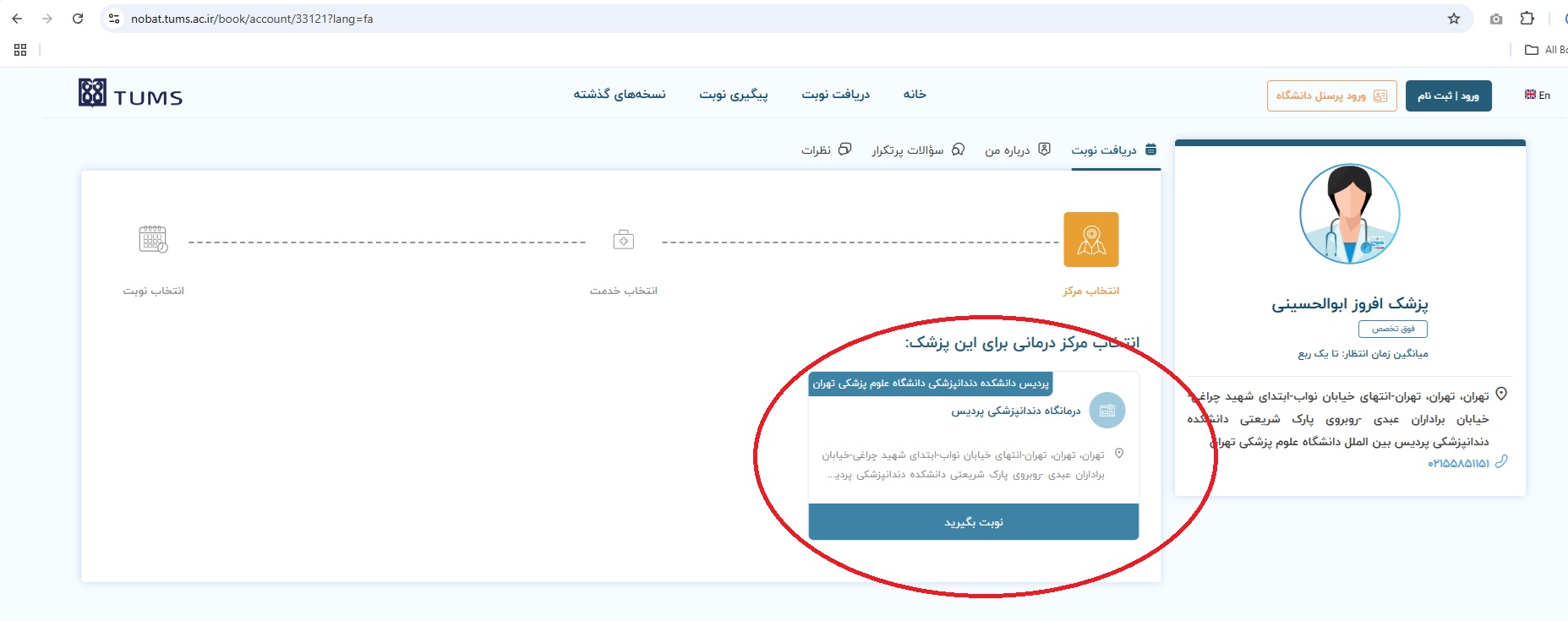1568x621 pixels.
Task: Open the browser extensions puzzle icon
Action: 1527,19
